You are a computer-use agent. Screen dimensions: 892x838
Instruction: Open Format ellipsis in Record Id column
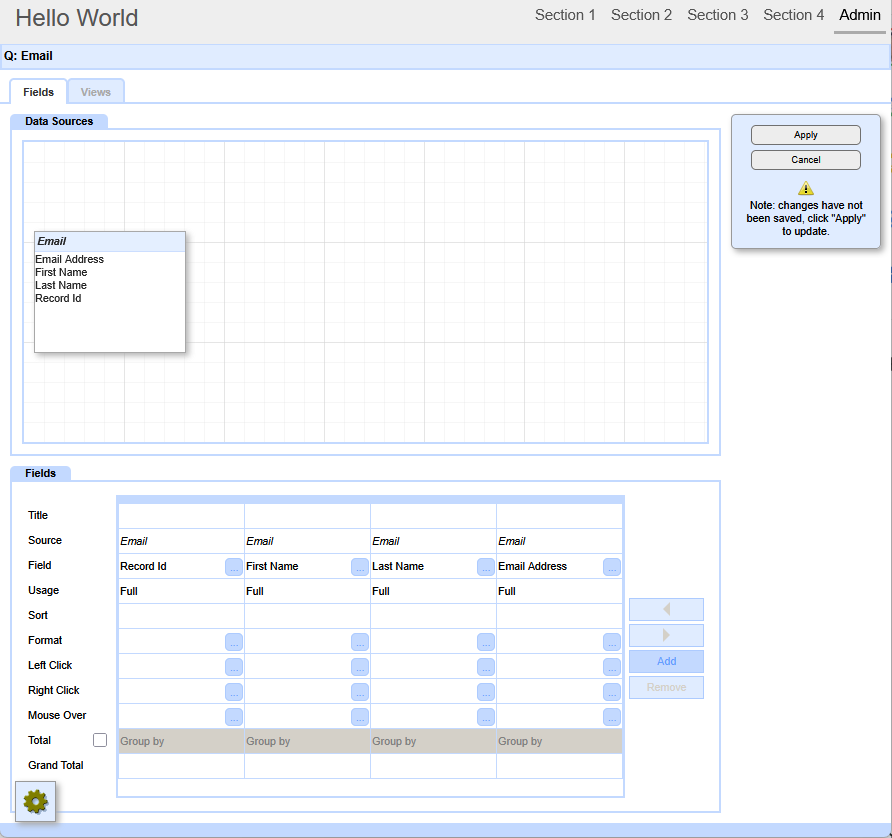[234, 642]
